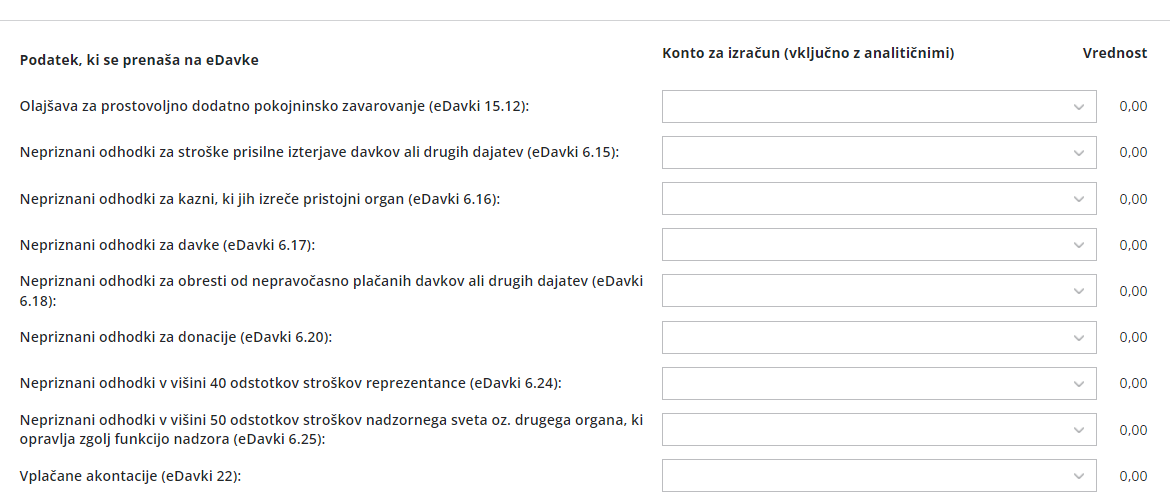Click the value 0,00 for eDavki 6.17
This screenshot has height=499, width=1170.
click(x=1133, y=245)
